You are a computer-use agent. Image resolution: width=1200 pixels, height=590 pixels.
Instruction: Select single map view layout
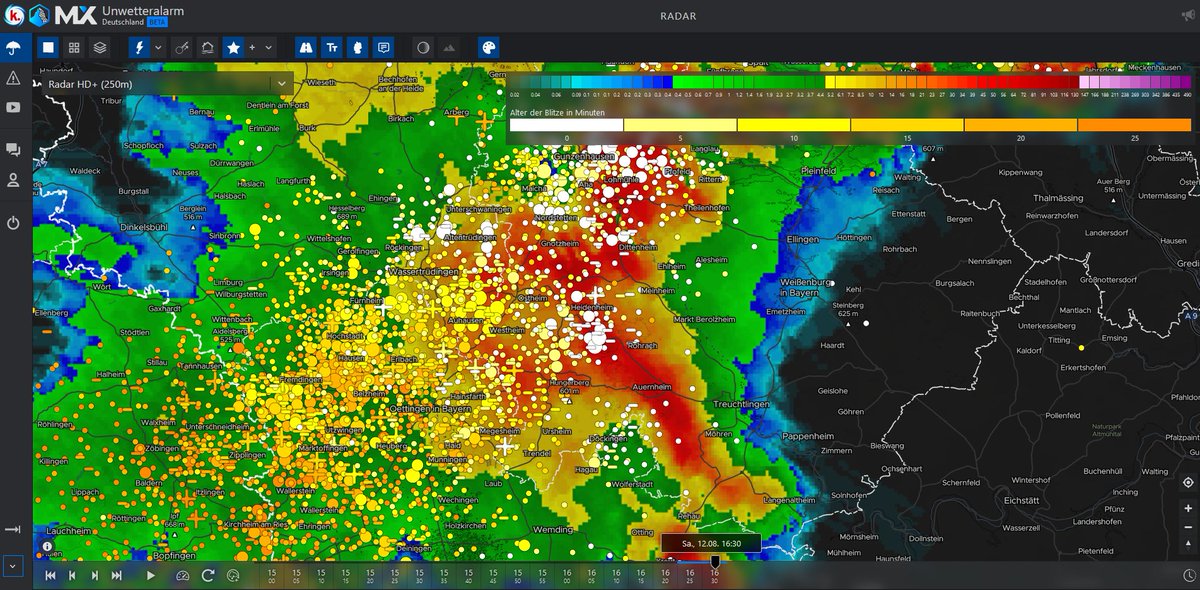(48, 47)
